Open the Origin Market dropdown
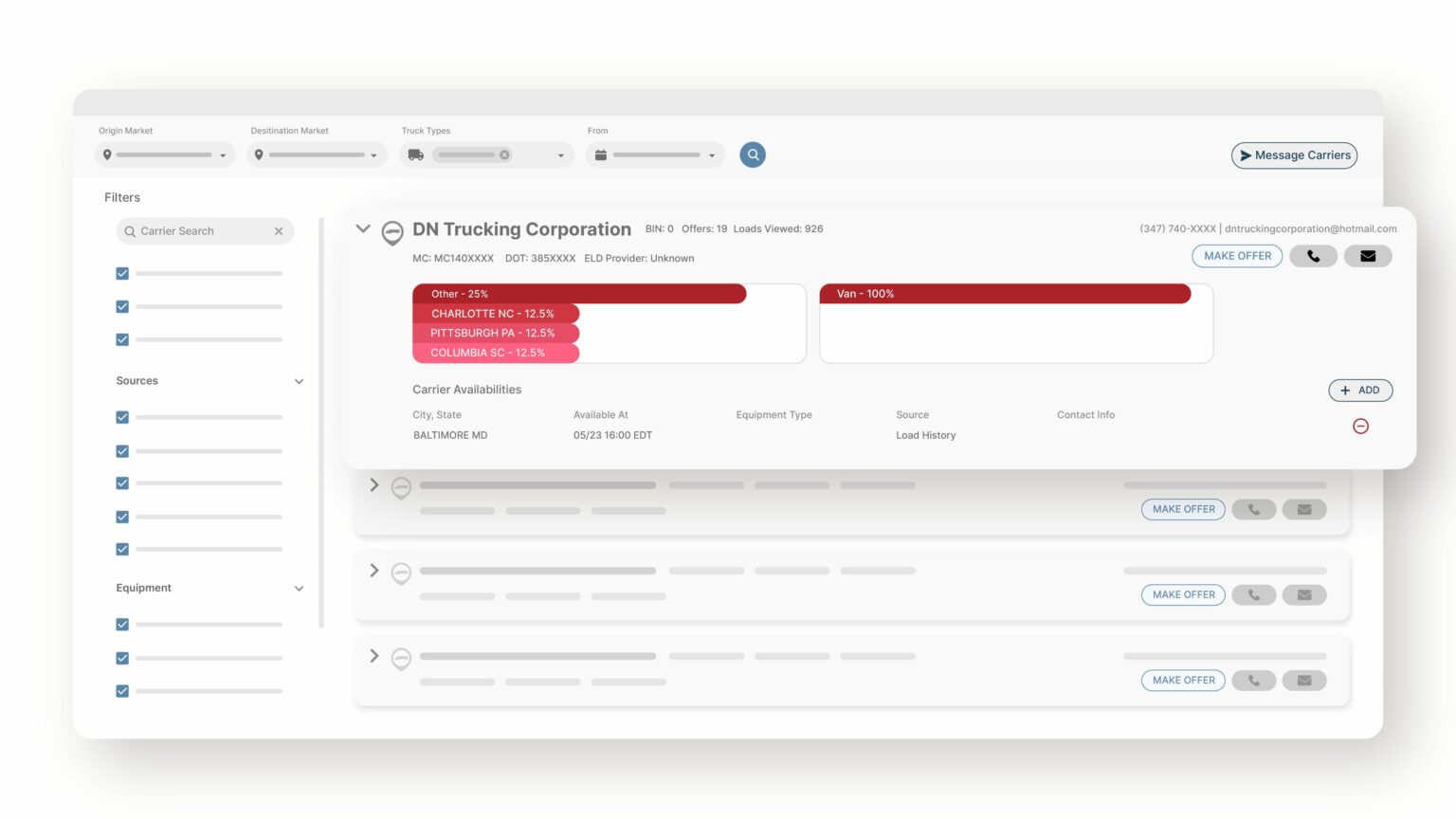The image size is (1456, 819). (166, 155)
